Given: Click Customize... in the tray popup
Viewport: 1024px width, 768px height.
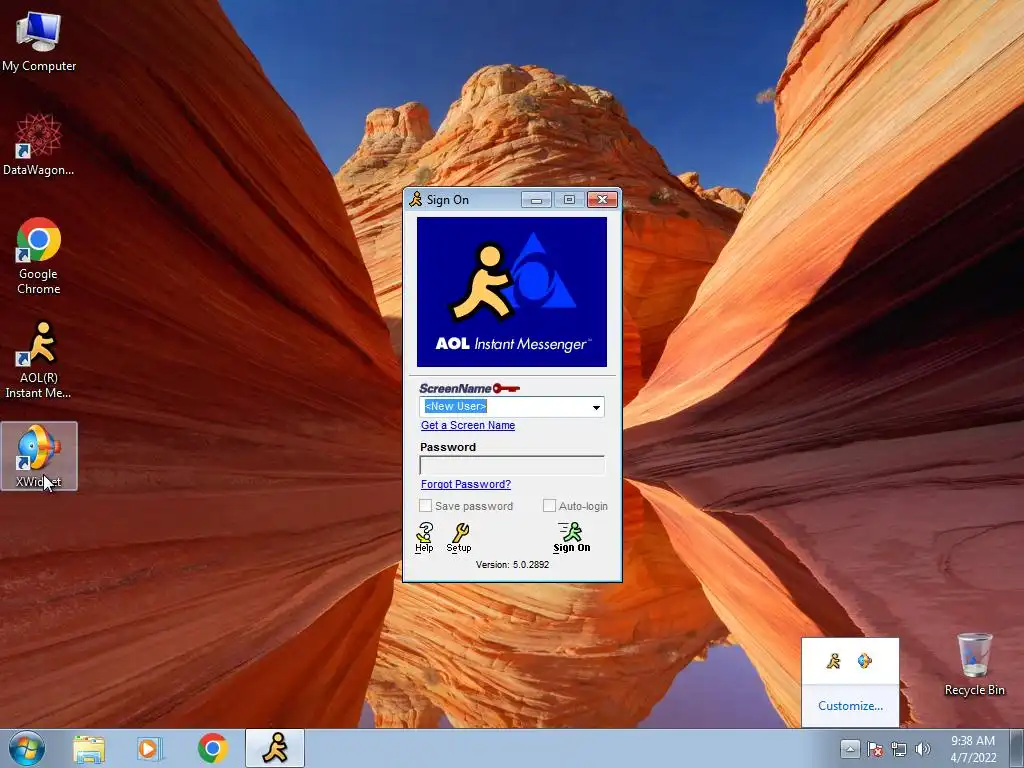Looking at the screenshot, I should pyautogui.click(x=850, y=706).
